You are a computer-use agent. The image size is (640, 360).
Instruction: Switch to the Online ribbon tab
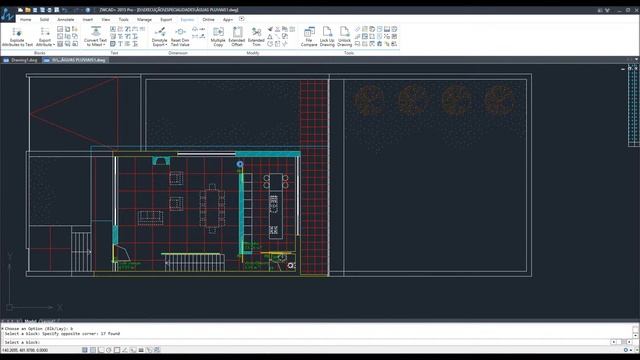pos(208,20)
